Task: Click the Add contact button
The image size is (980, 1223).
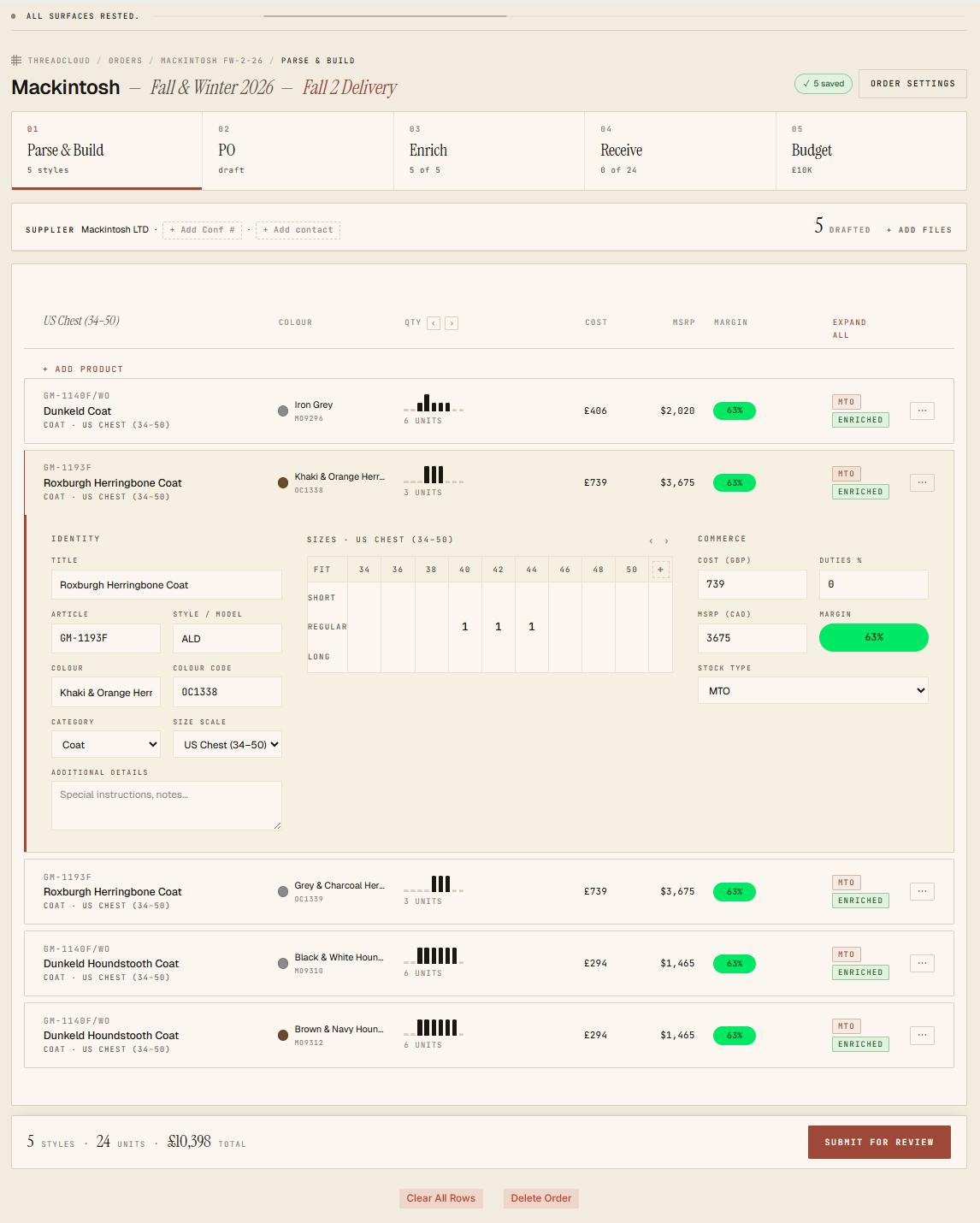Action: pos(298,230)
